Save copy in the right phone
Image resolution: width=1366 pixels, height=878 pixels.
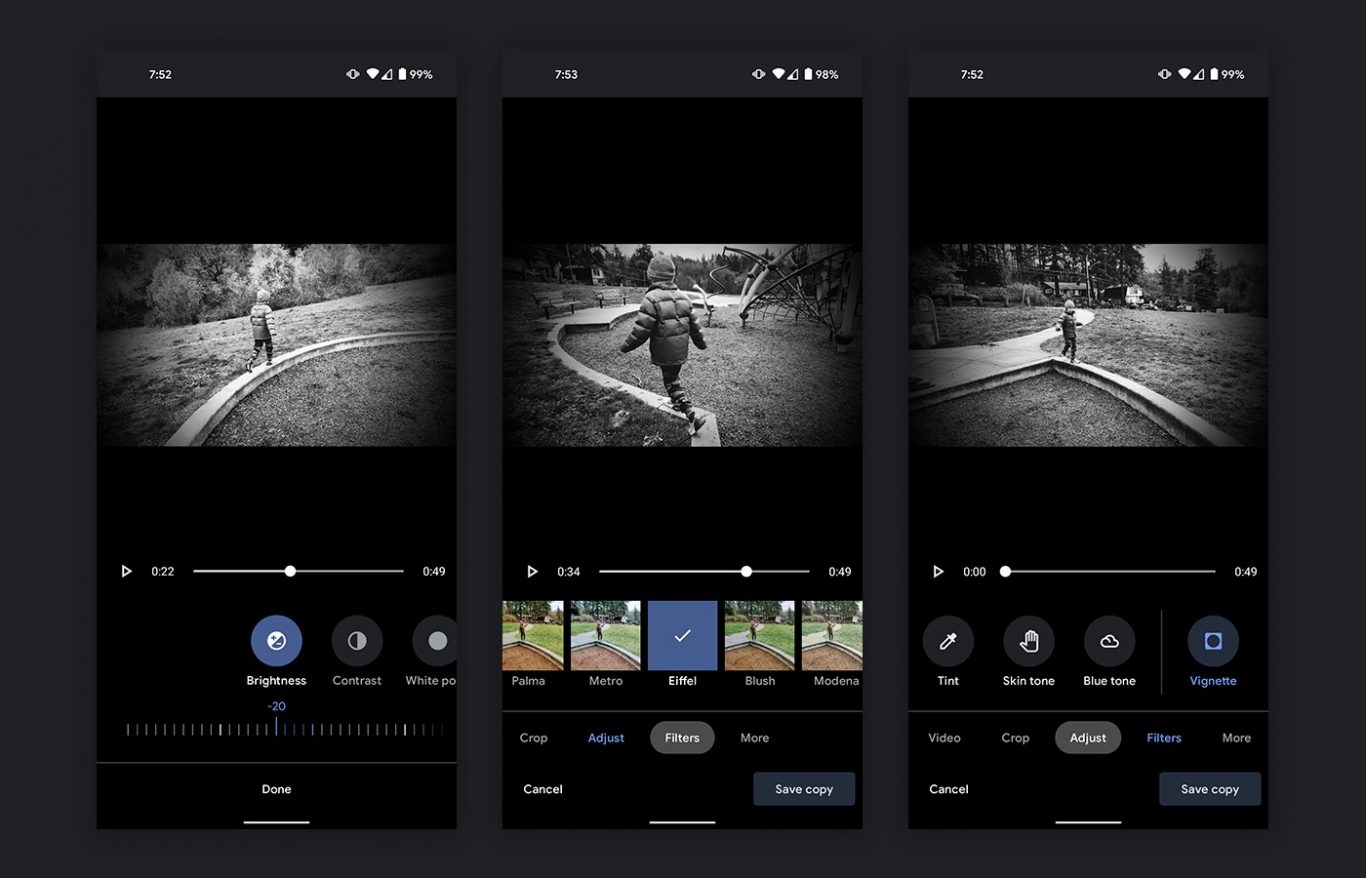point(1210,789)
